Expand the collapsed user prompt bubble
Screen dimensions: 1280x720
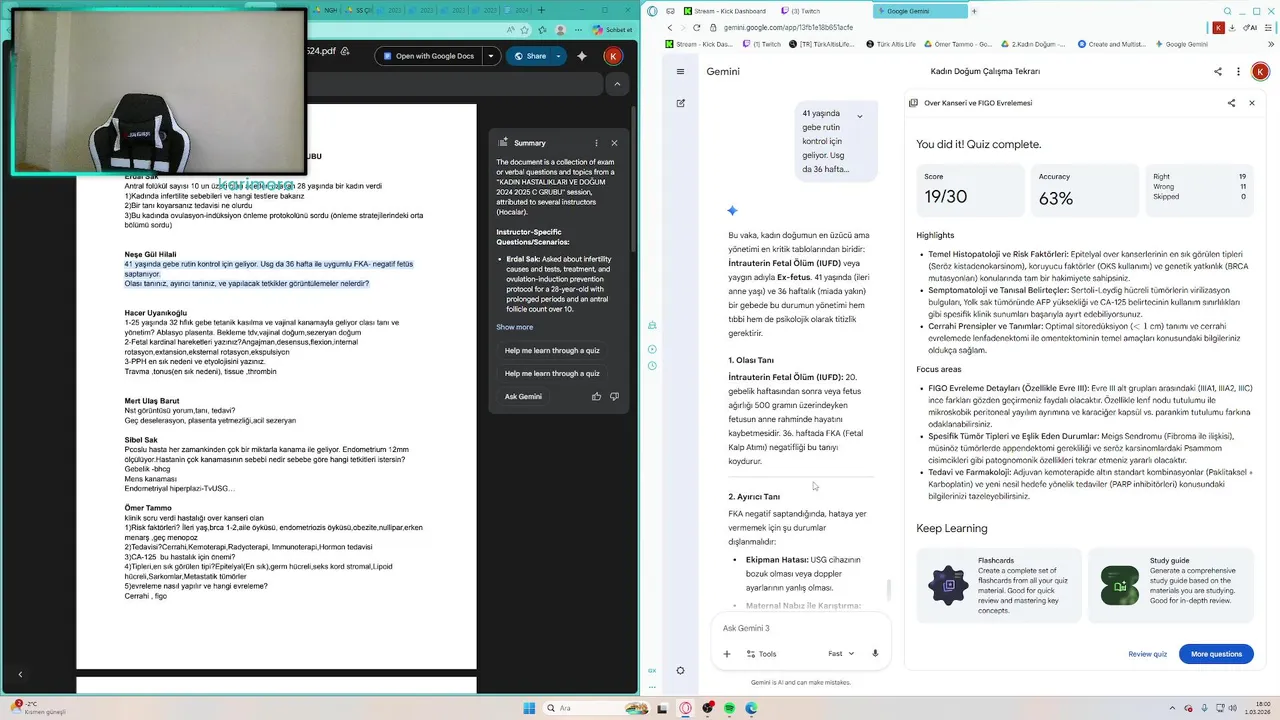coord(859,117)
